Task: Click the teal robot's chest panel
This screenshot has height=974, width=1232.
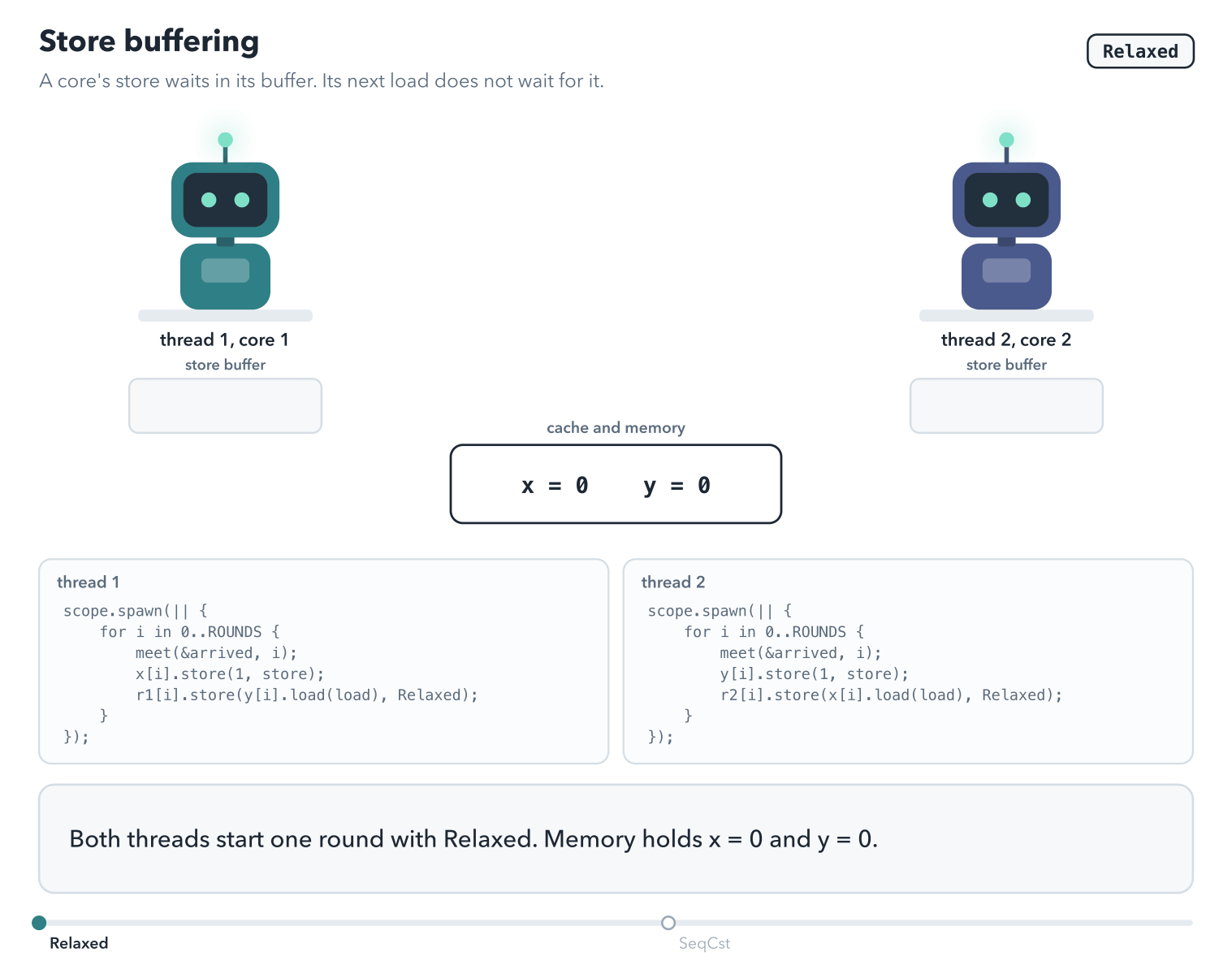Action: point(225,271)
